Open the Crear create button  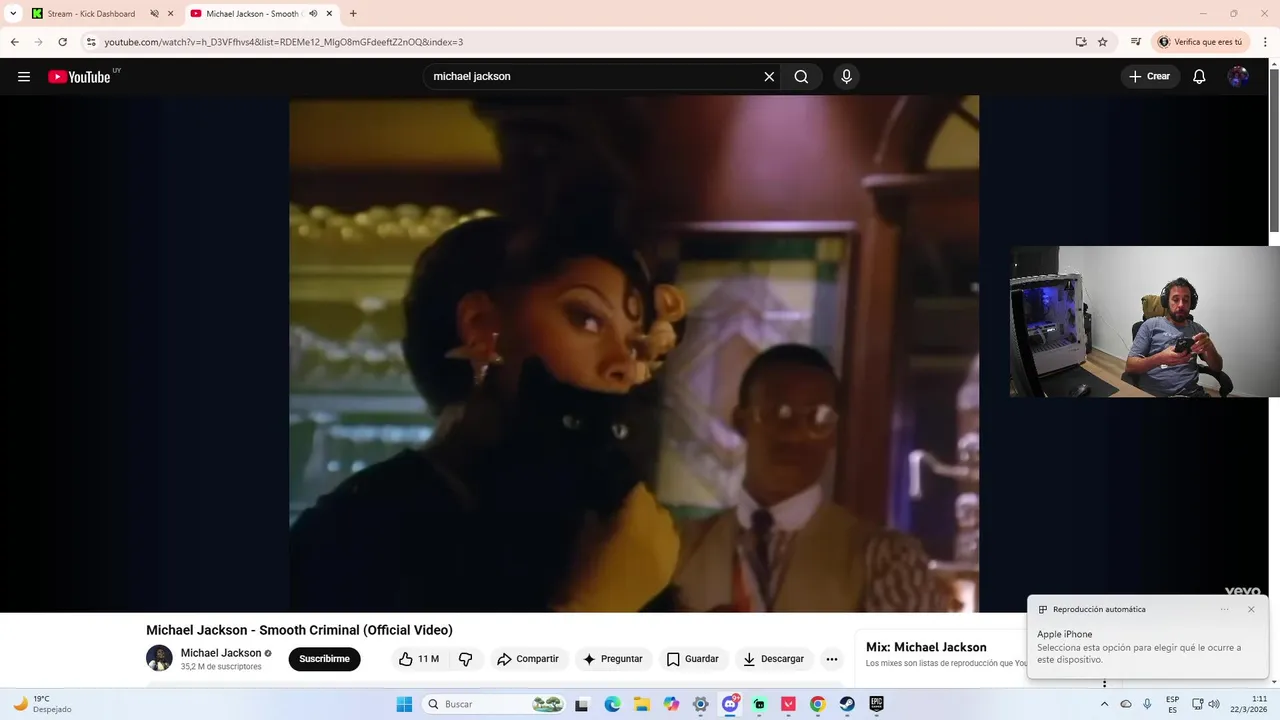[x=1149, y=77]
